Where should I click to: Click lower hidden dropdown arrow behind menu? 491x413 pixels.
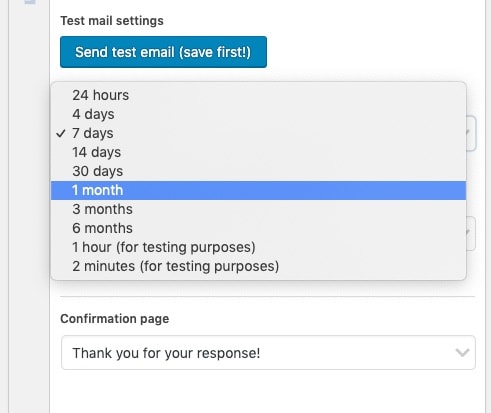470,233
